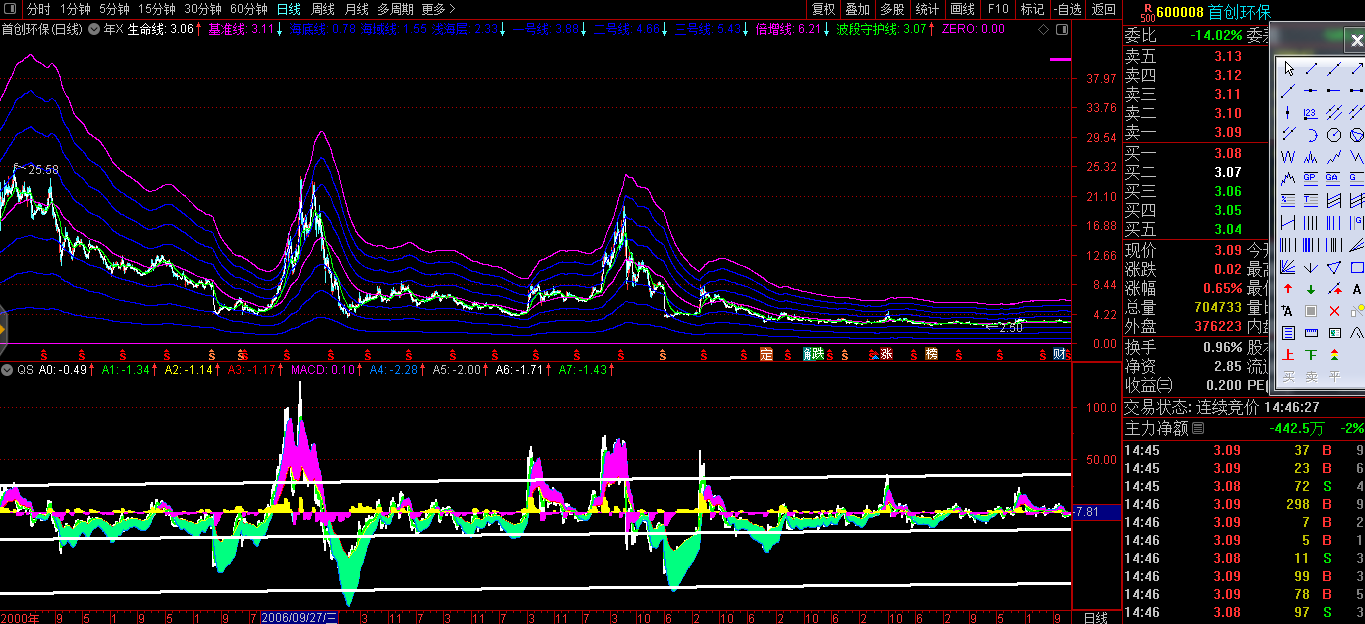Image resolution: width=1365 pixels, height=624 pixels.
Task: Click the 600008 stock code
Action: [1179, 12]
